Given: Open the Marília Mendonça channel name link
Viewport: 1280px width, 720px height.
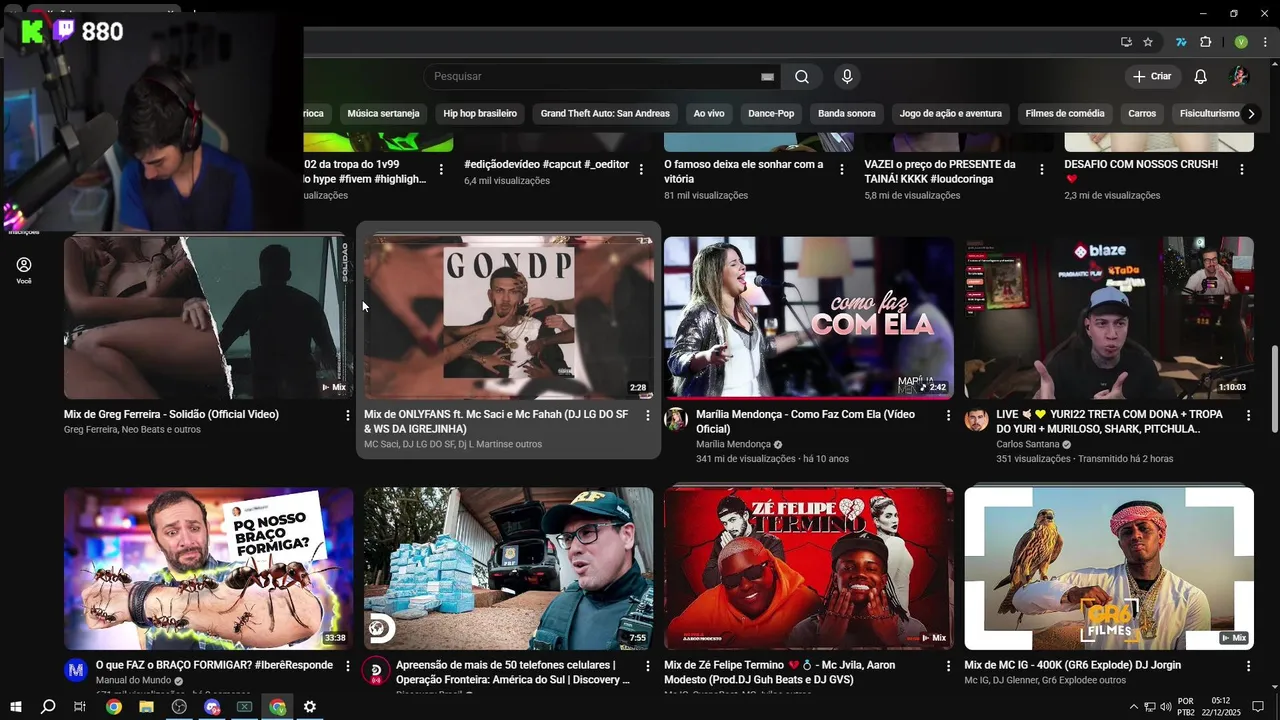Looking at the screenshot, I should coord(733,444).
